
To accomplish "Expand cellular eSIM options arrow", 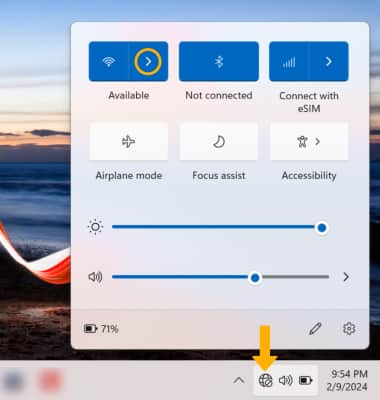I will (x=329, y=61).
